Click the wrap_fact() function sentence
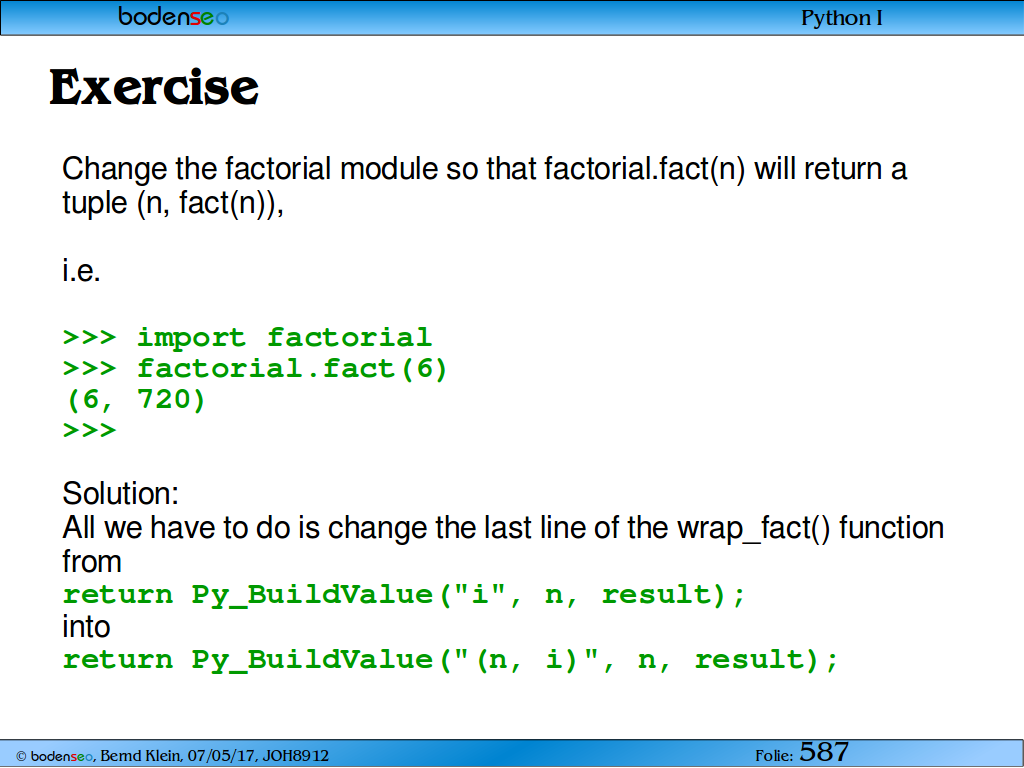1024x768 pixels. pos(503,528)
